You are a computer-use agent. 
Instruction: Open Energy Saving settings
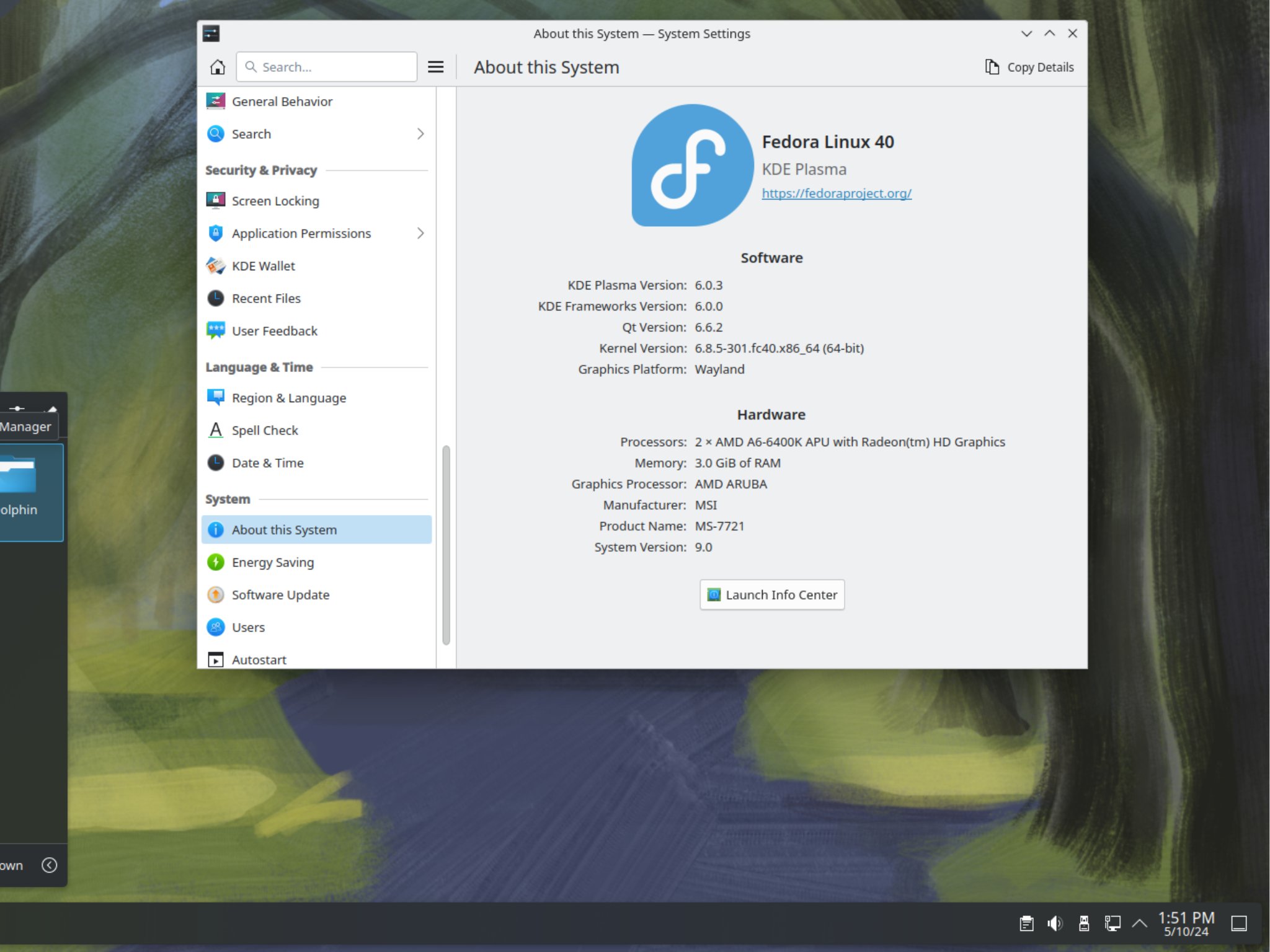[317, 562]
